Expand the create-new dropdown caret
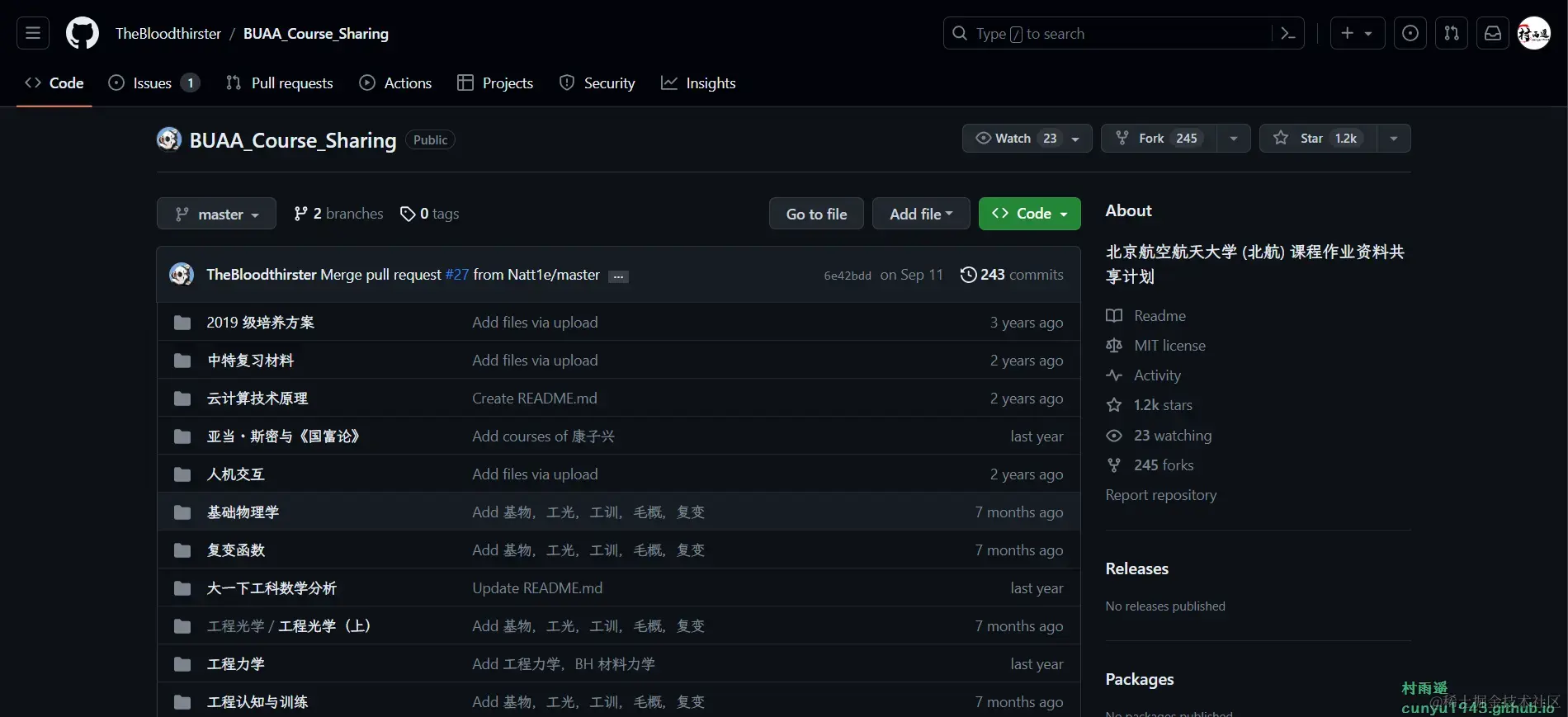This screenshot has width=1568, height=717. pos(1368,34)
